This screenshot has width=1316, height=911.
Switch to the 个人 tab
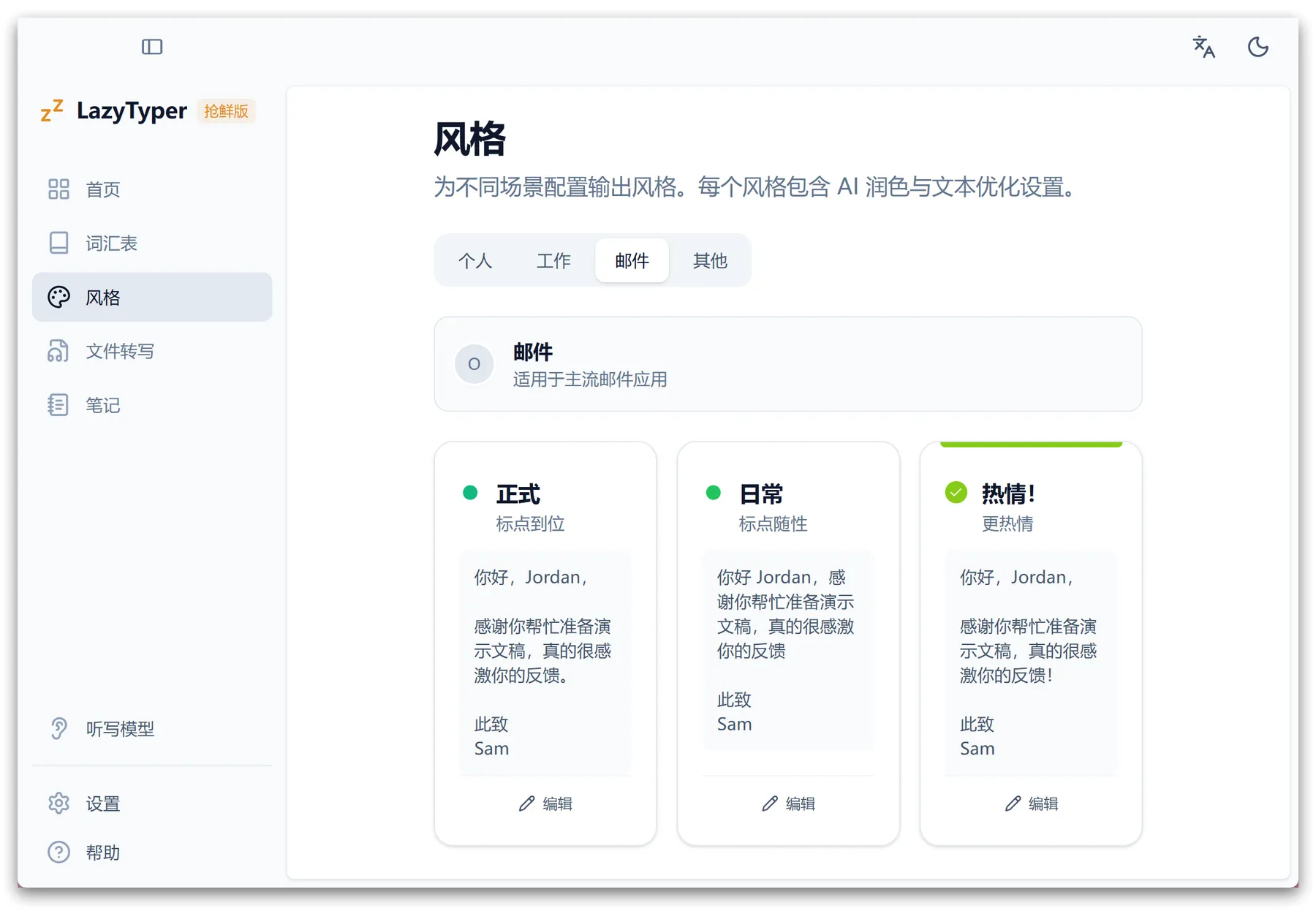click(475, 261)
